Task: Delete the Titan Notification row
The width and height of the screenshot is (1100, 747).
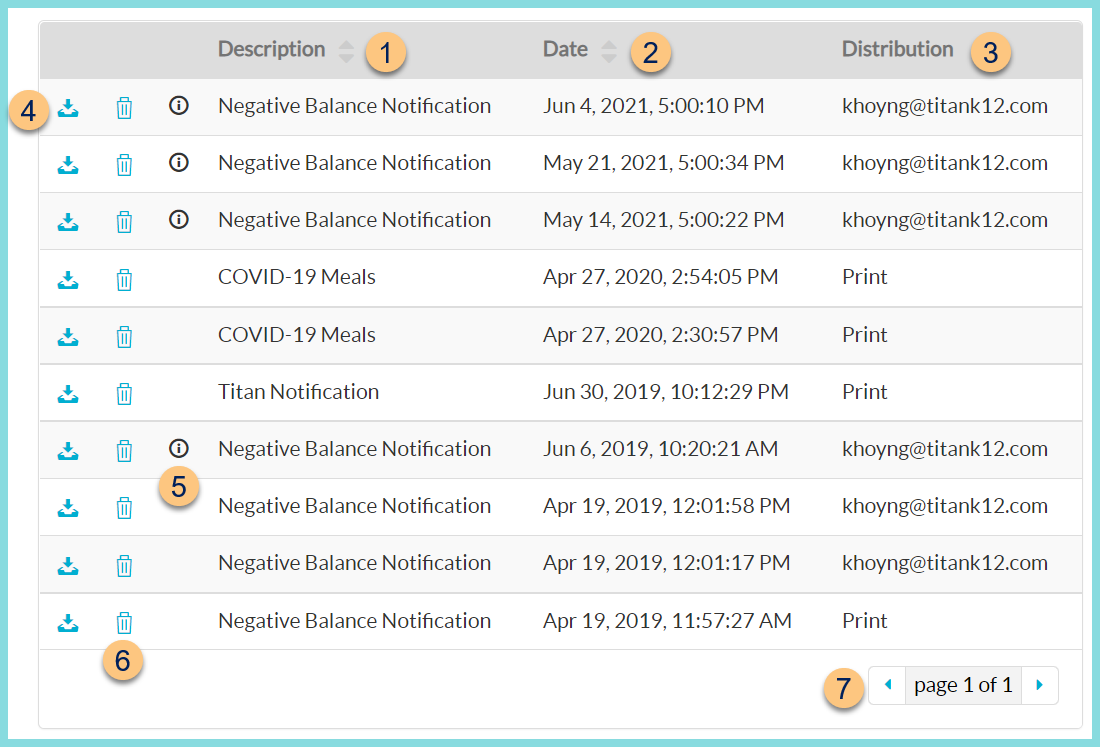Action: click(124, 392)
